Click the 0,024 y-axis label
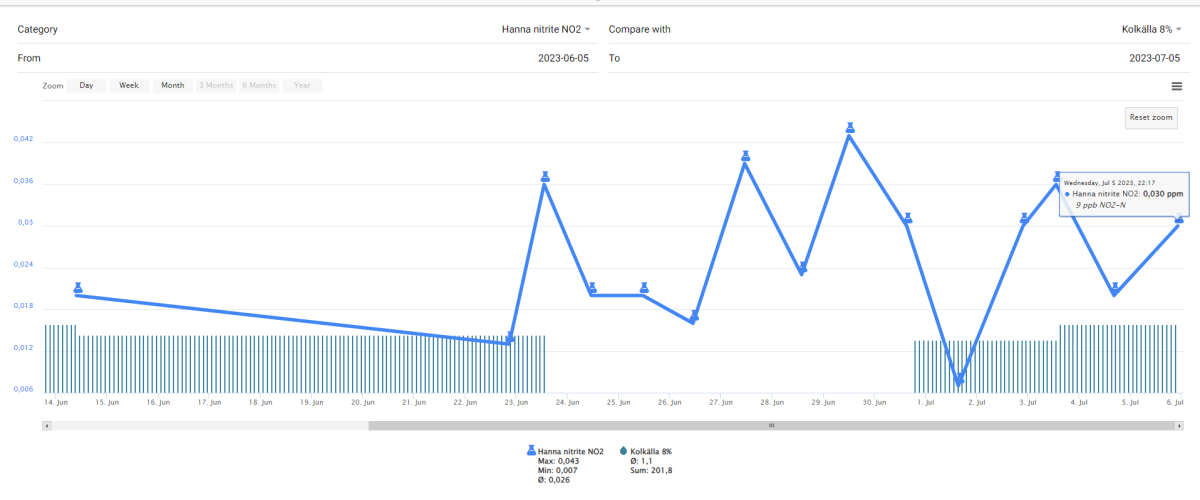 tap(23, 265)
